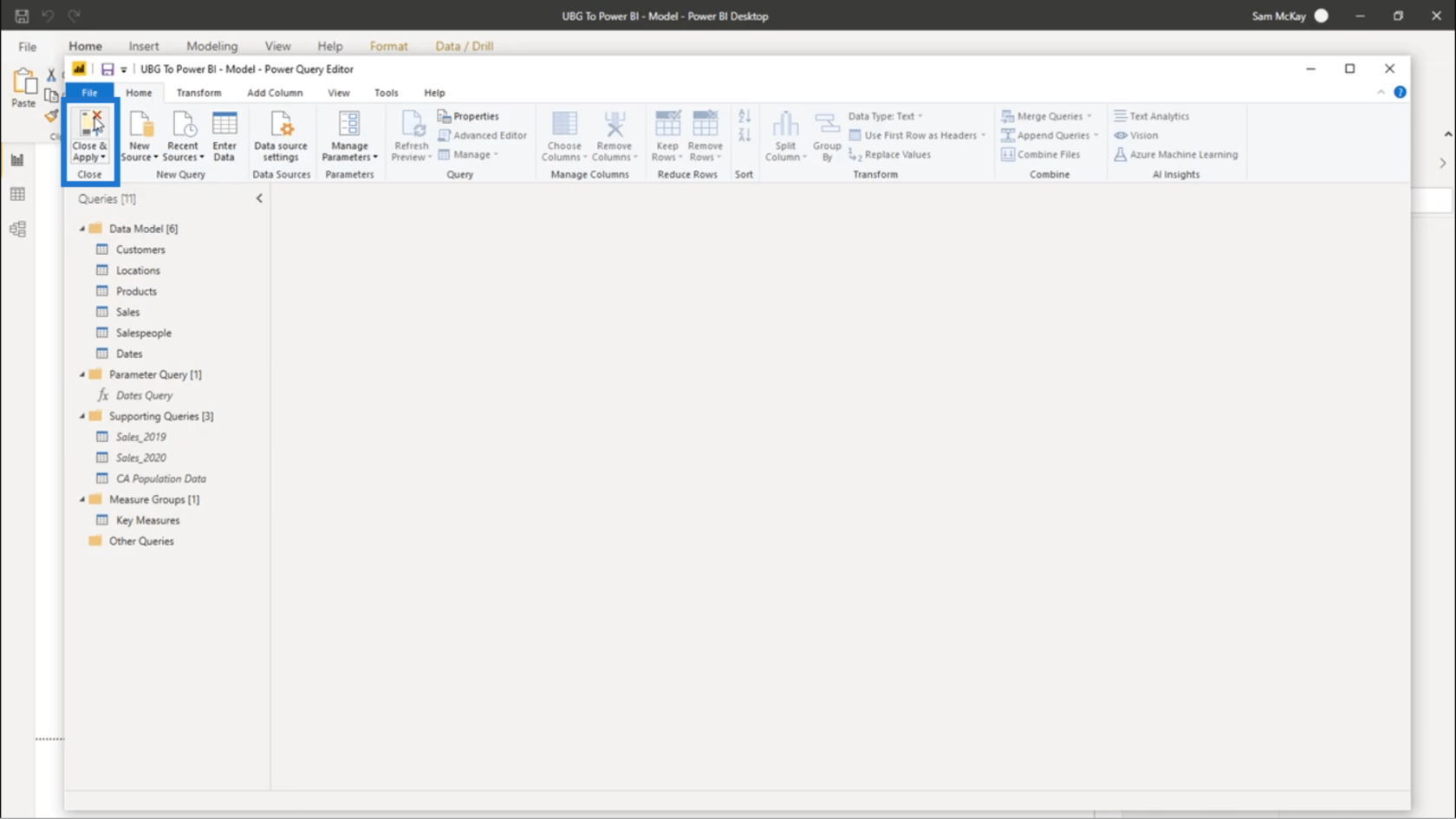Collapse the Supporting Queries folder
Screen dimensions: 1456x819
click(x=82, y=416)
